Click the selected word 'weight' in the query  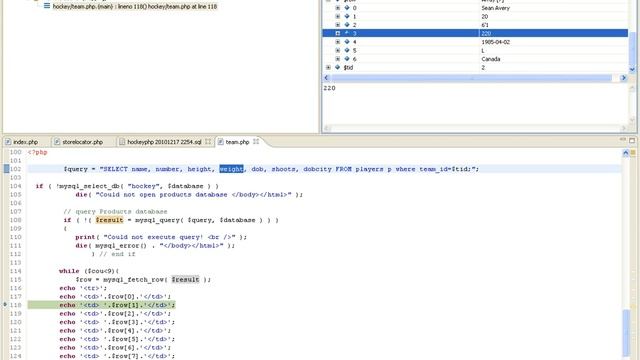(231, 169)
